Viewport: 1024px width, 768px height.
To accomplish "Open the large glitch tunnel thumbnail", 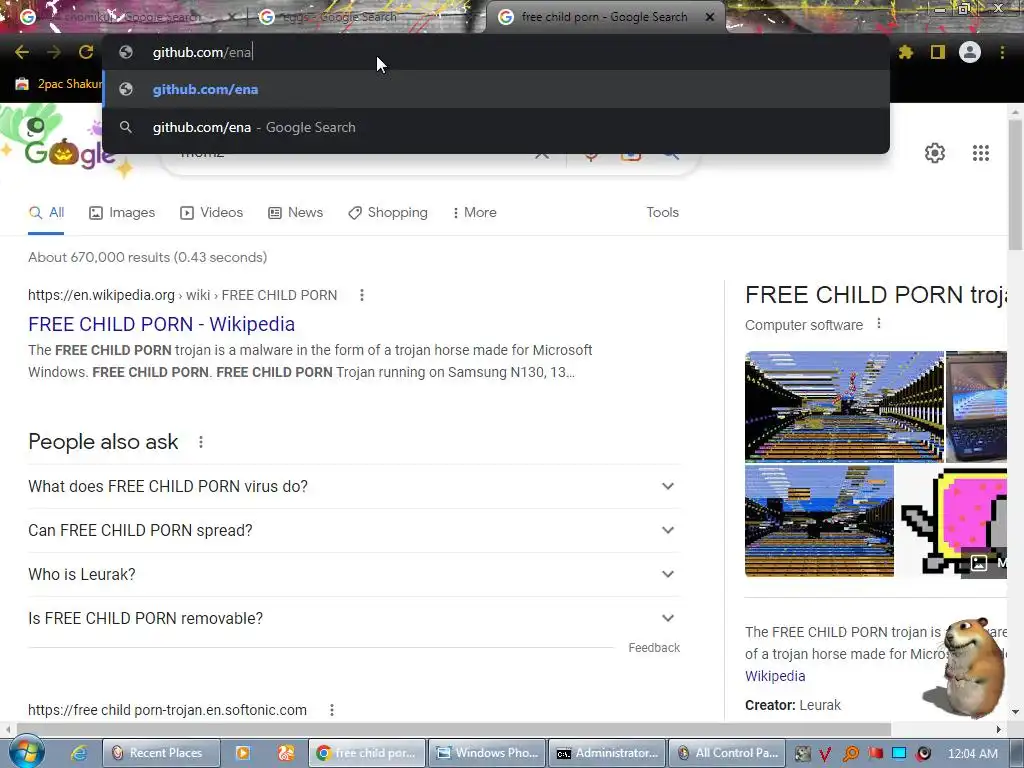I will tap(844, 406).
